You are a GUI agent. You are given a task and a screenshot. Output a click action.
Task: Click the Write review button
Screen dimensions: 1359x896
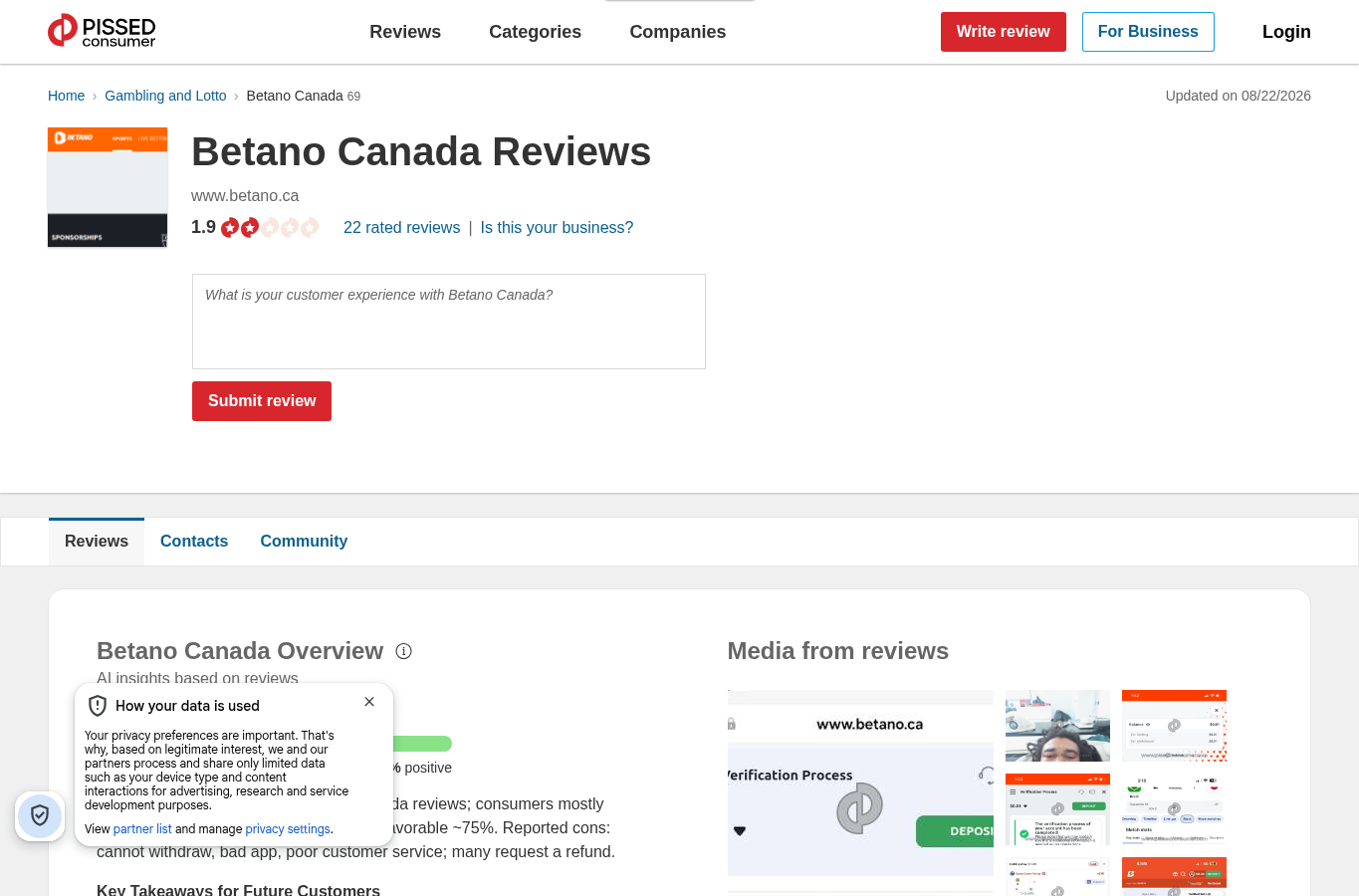(x=1004, y=32)
